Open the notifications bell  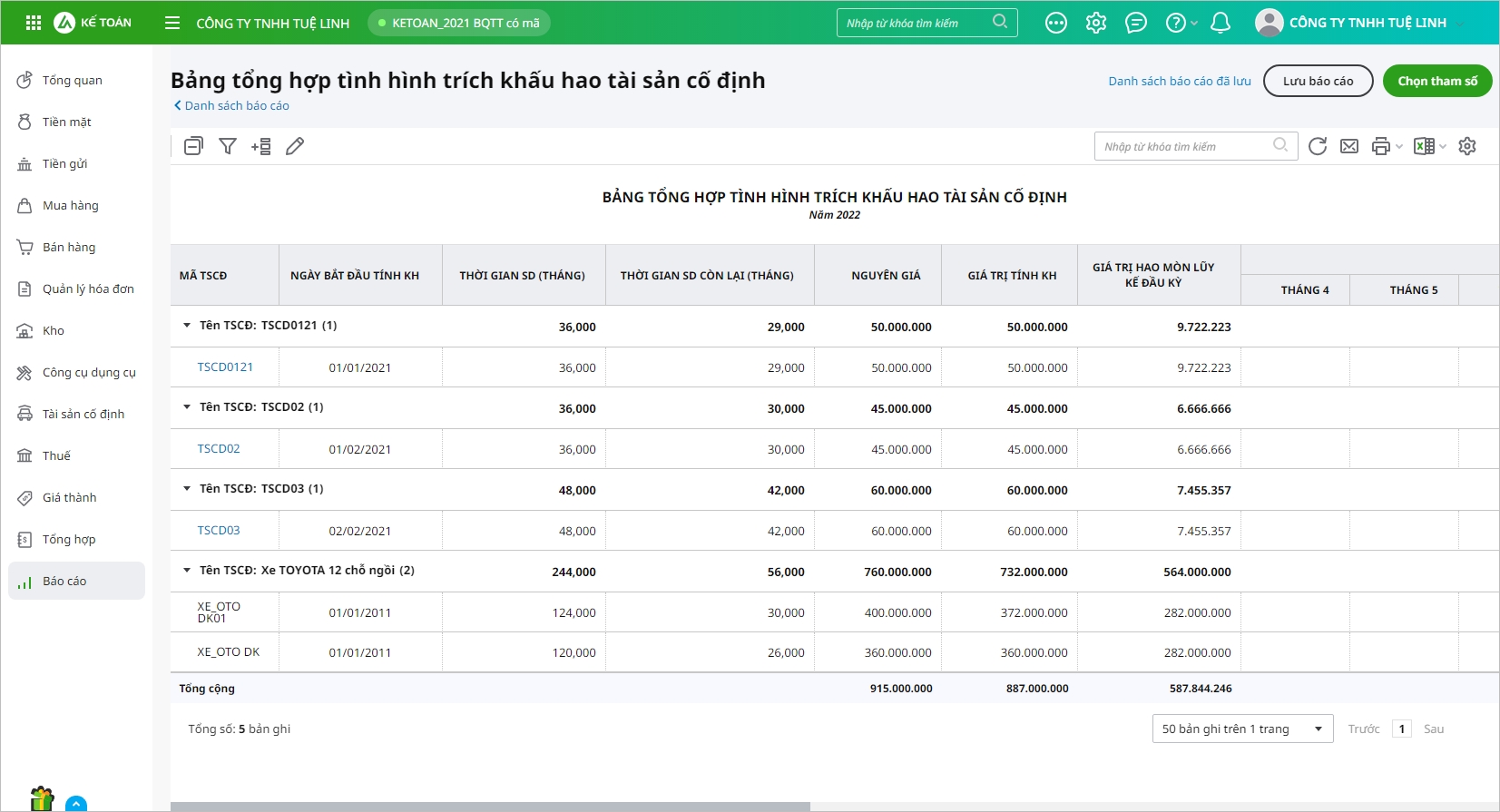point(1221,23)
